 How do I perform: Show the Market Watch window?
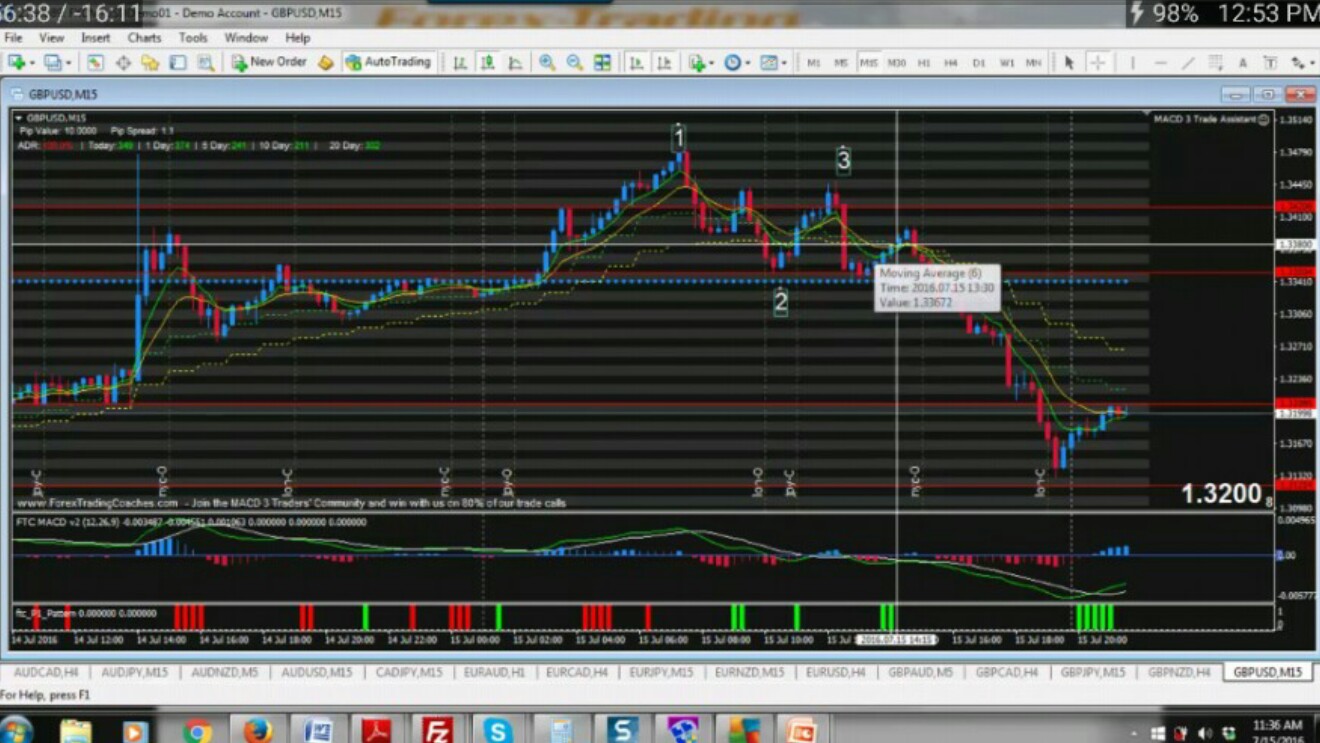coord(95,62)
